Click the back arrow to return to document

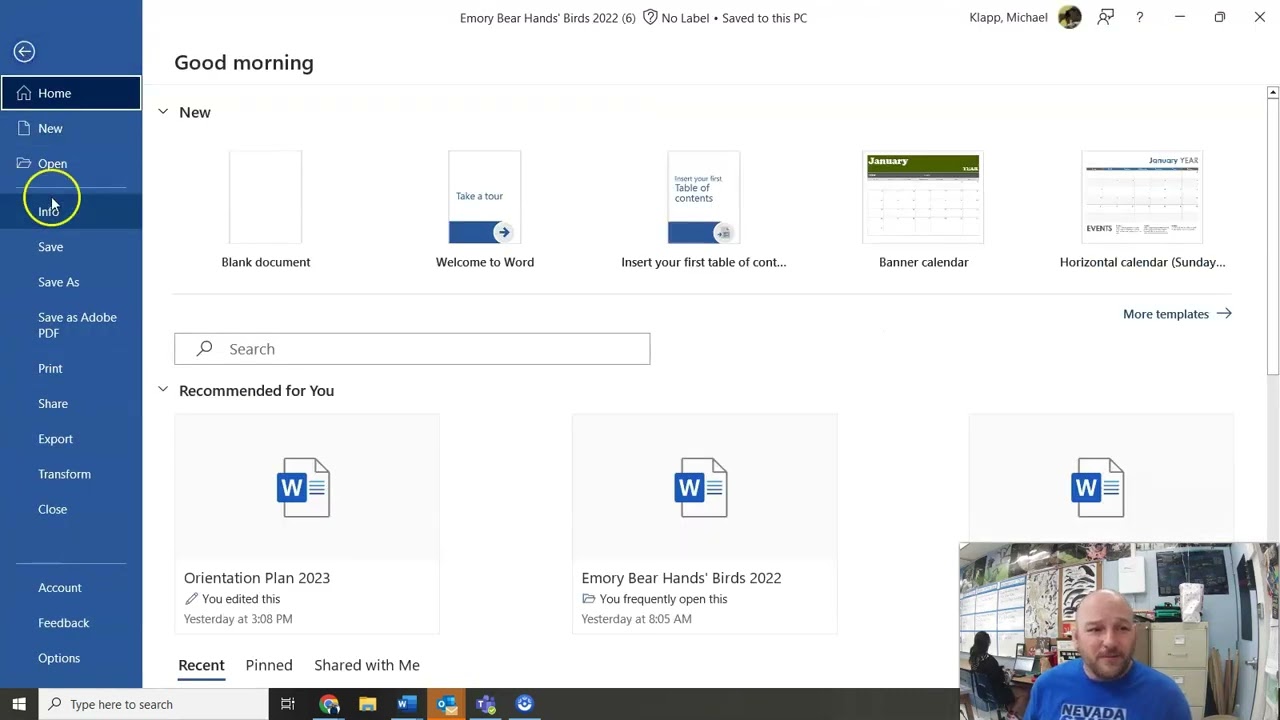point(25,52)
